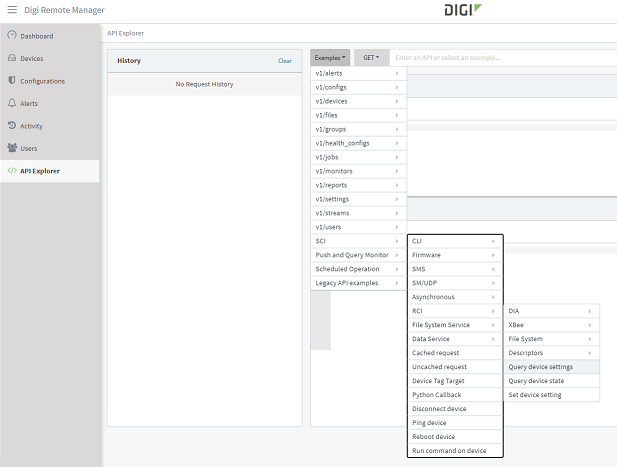617x467 pixels.
Task: Expand the XBee submenu arrow
Action: tap(589, 325)
